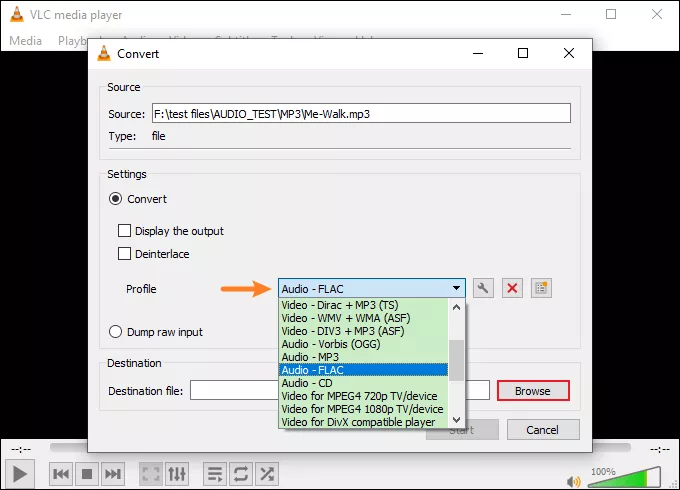This screenshot has width=680, height=490.
Task: Toggle the playlist view icon
Action: click(215, 474)
